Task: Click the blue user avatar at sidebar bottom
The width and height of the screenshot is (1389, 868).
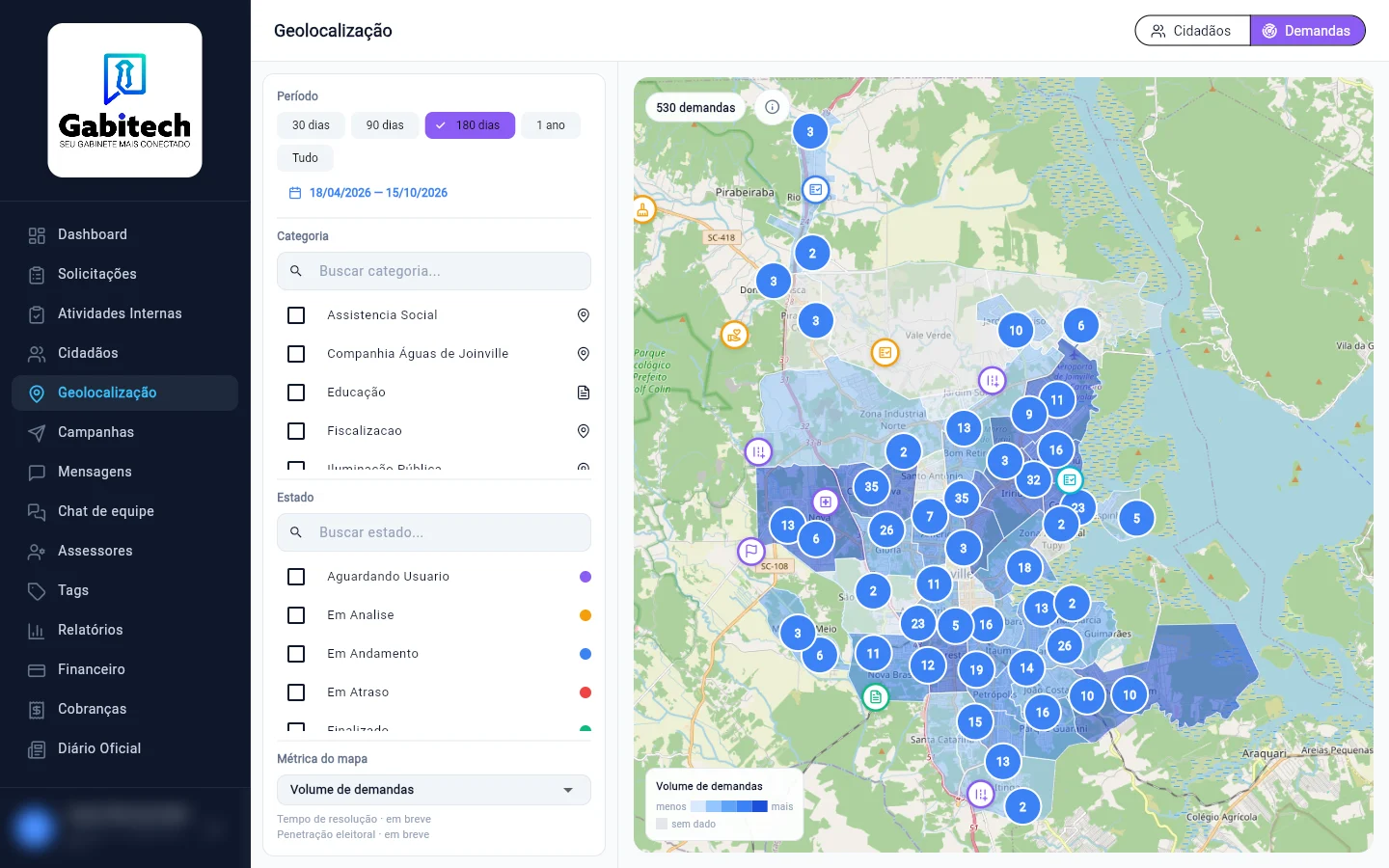Action: [34, 827]
